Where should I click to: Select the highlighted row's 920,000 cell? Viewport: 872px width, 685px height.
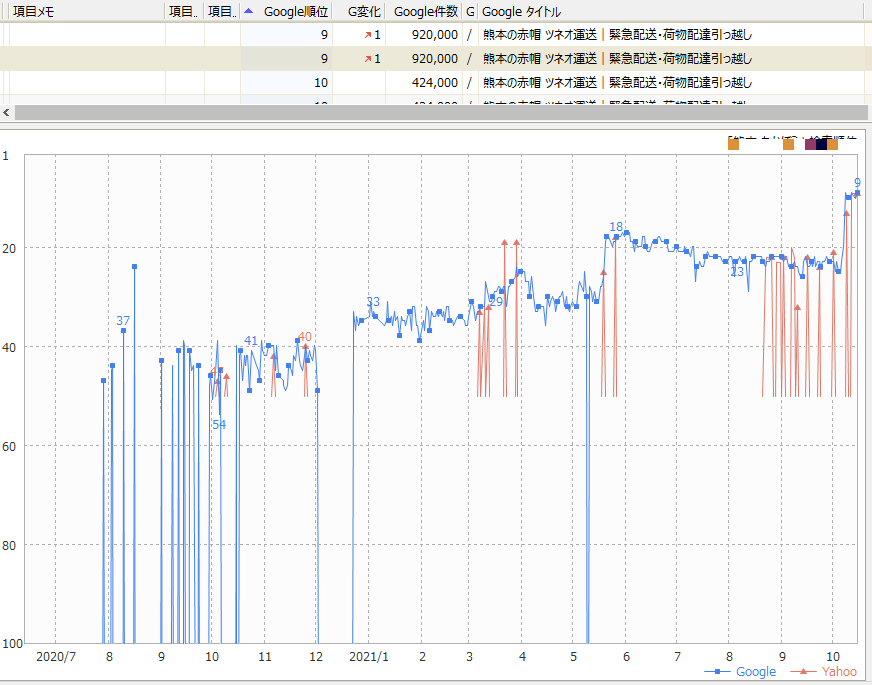coord(435,59)
